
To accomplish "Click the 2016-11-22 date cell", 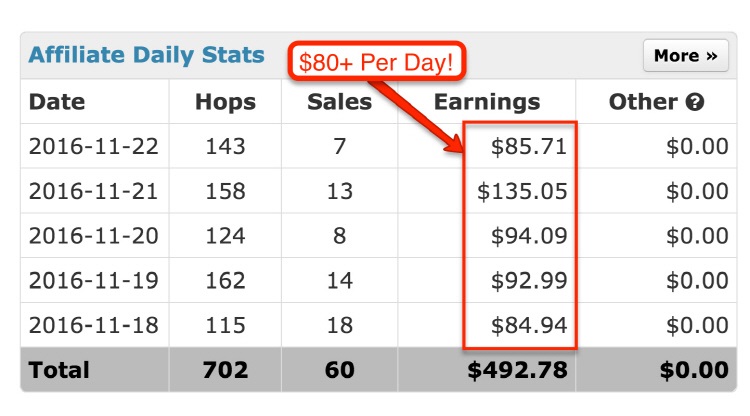I will coord(94,146).
